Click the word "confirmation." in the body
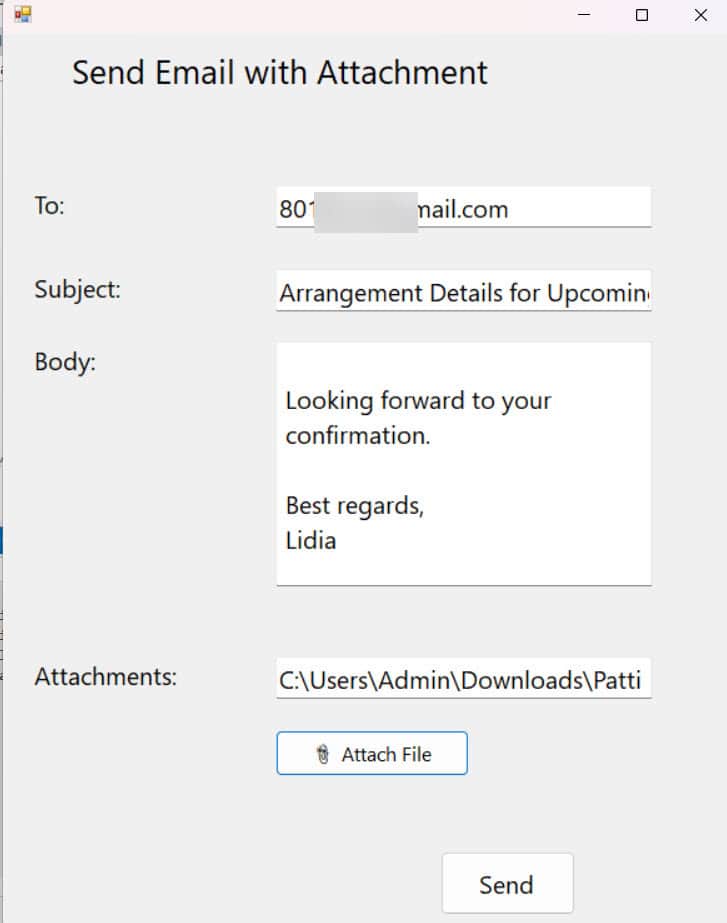727x923 pixels. (357, 436)
